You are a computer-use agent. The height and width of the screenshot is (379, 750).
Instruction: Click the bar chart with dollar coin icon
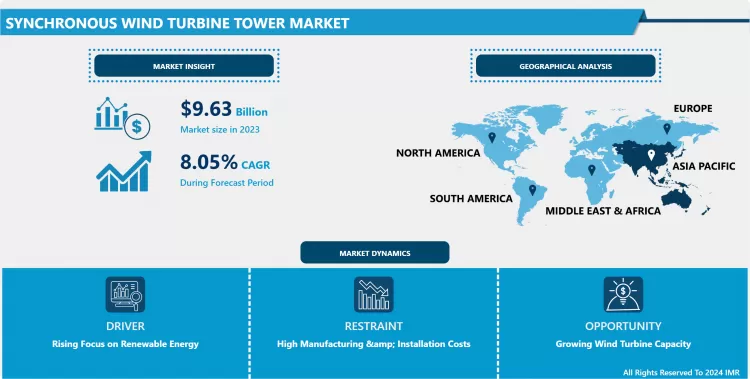point(122,118)
